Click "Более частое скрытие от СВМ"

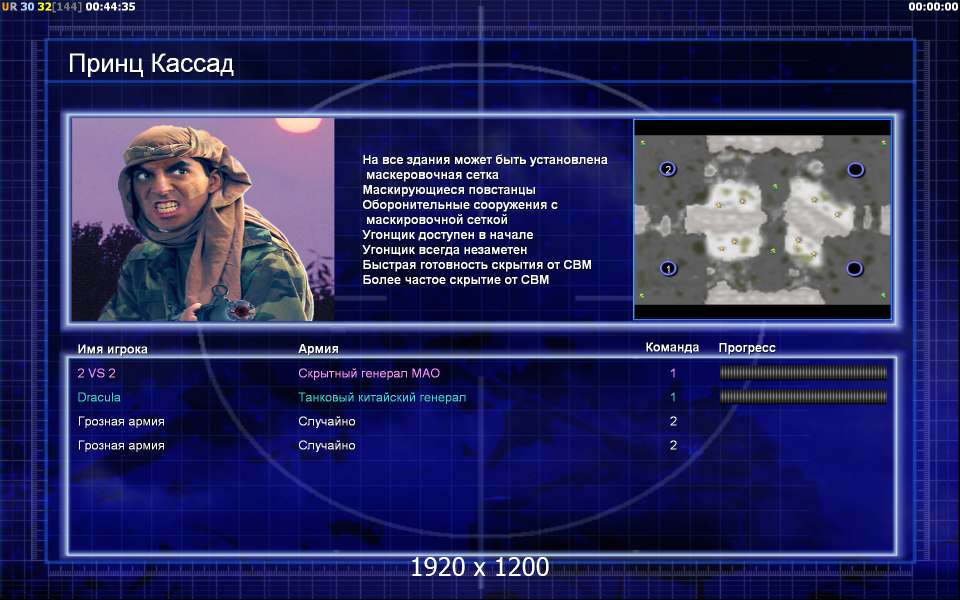point(456,280)
